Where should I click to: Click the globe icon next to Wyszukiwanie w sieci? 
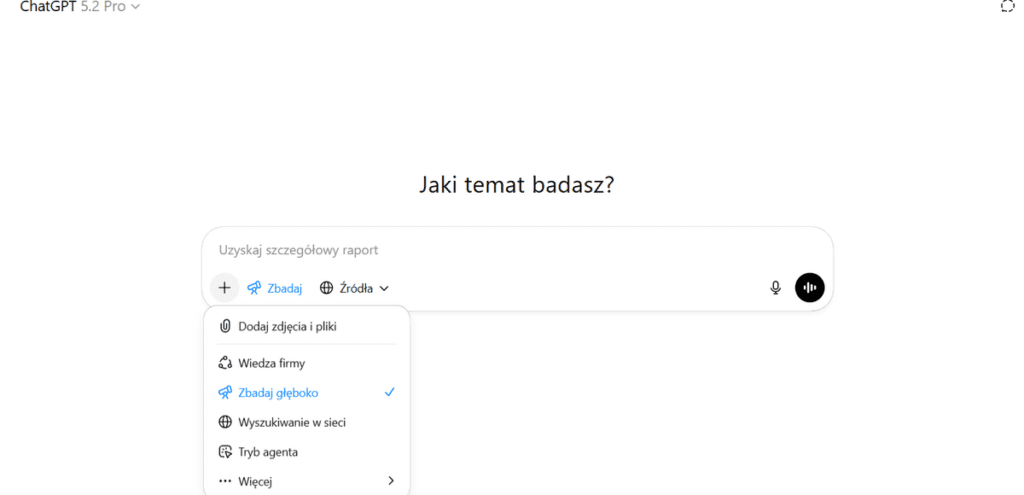pyautogui.click(x=225, y=422)
